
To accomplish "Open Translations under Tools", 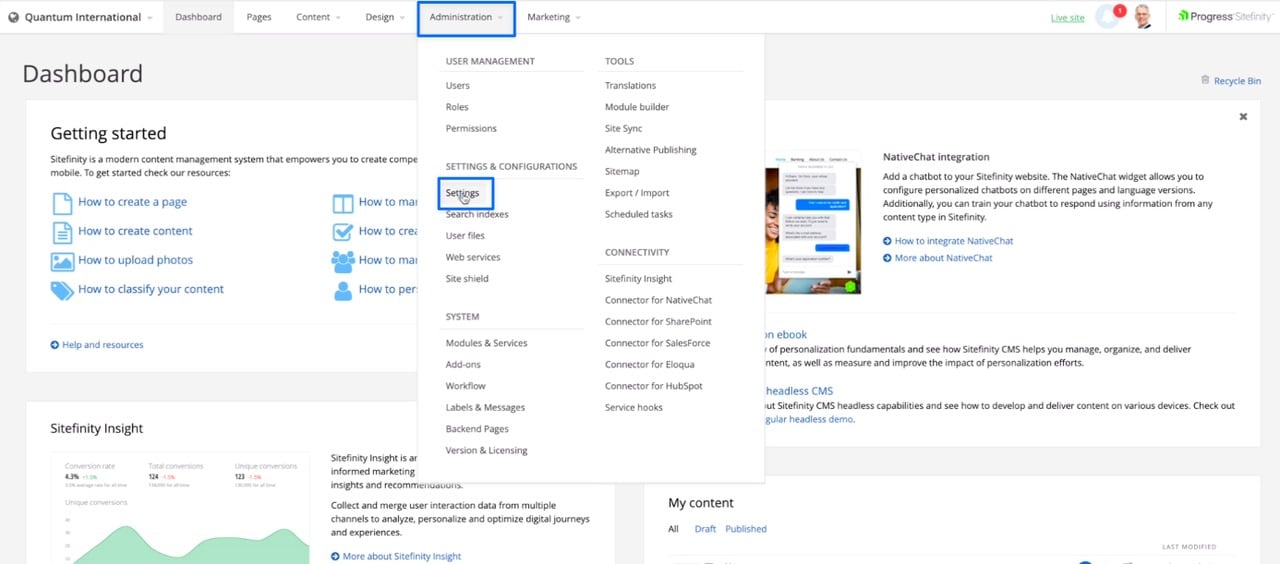I will coord(630,86).
